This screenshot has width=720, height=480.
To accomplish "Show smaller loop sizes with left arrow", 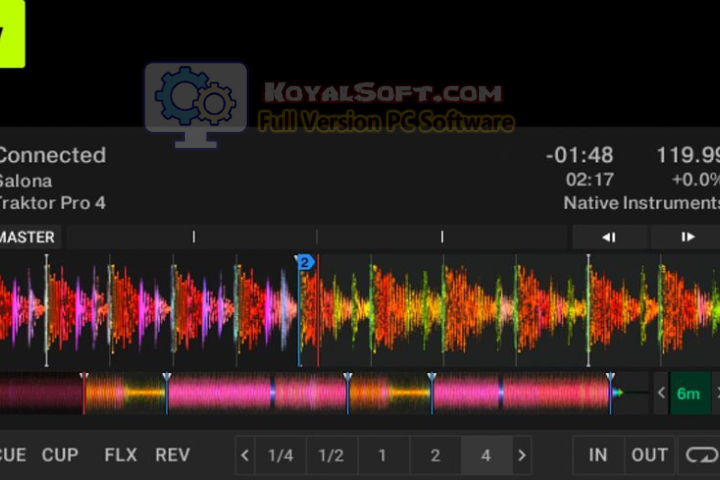I will point(245,455).
